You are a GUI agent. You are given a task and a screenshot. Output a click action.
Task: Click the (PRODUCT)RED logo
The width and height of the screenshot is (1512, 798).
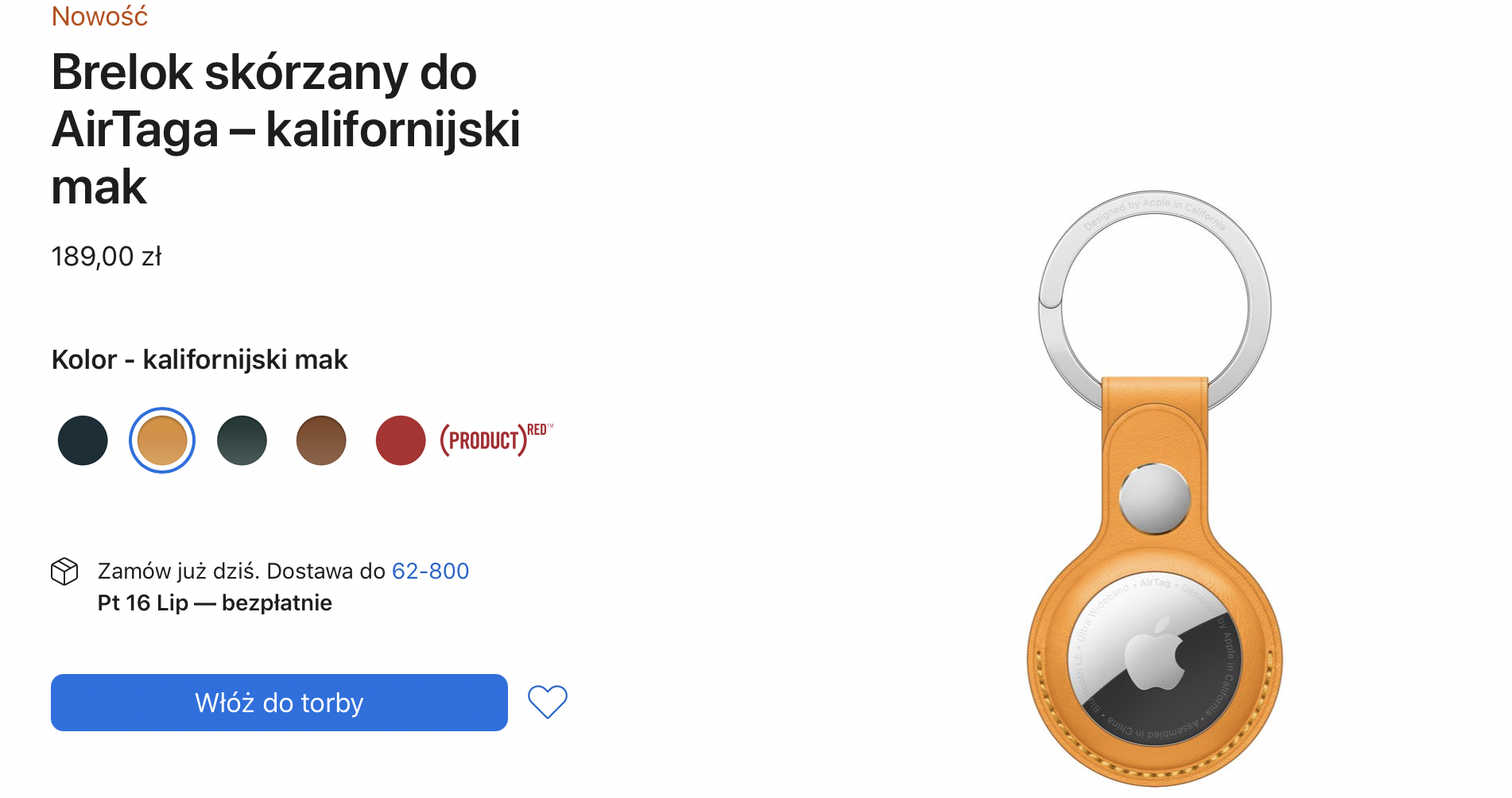click(496, 440)
